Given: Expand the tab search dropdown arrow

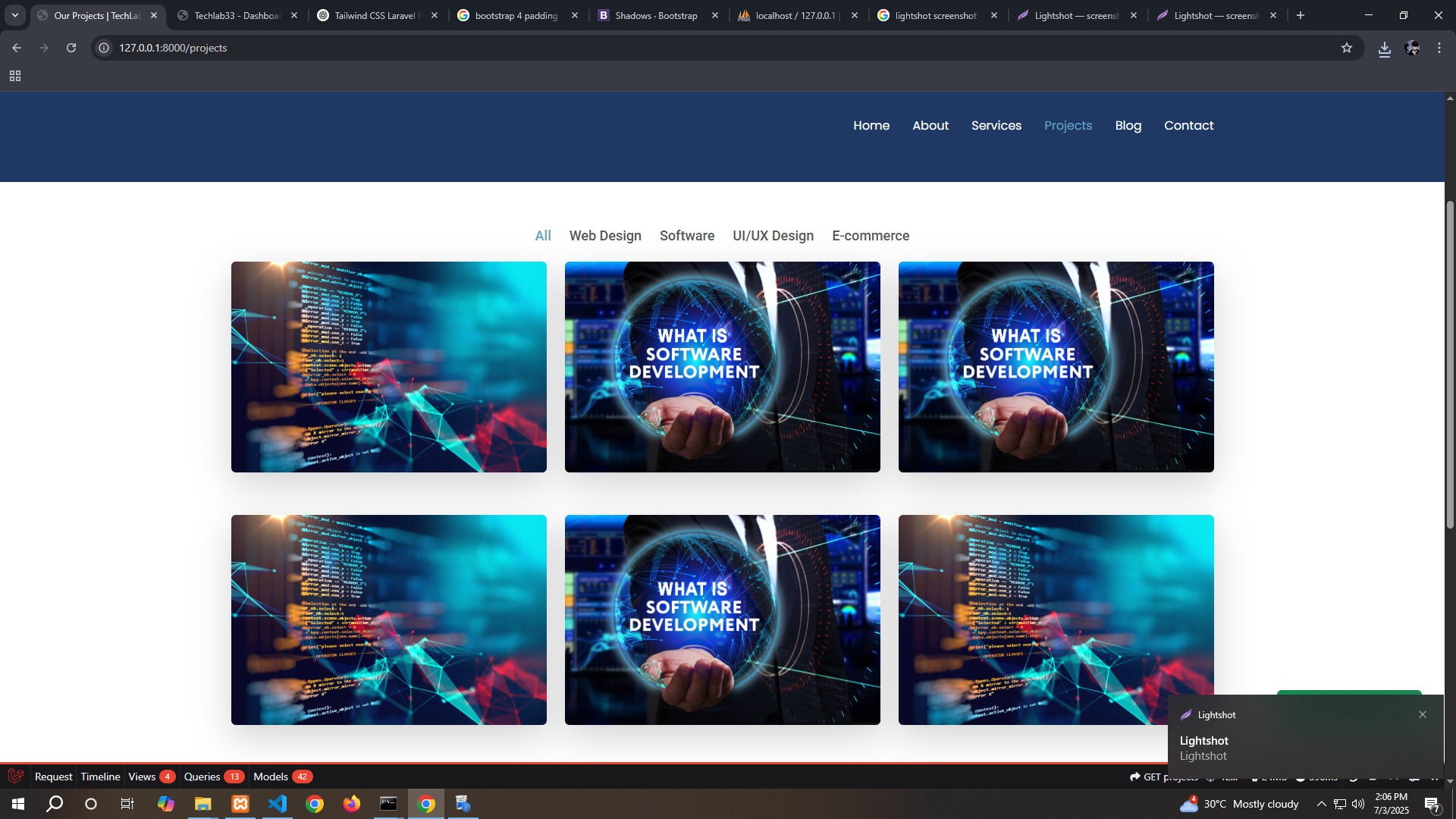Looking at the screenshot, I should click(15, 15).
